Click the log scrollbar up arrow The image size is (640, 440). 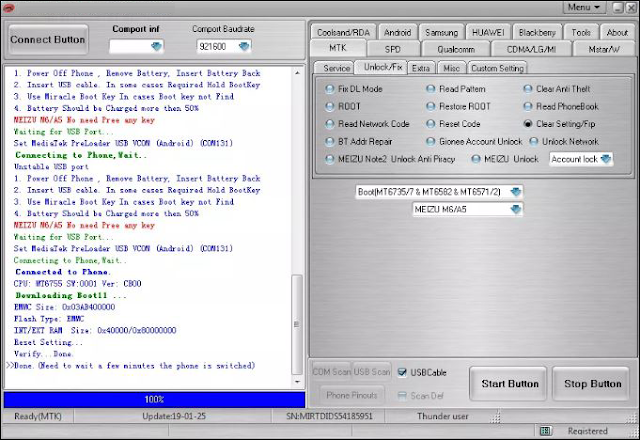pyautogui.click(x=297, y=73)
